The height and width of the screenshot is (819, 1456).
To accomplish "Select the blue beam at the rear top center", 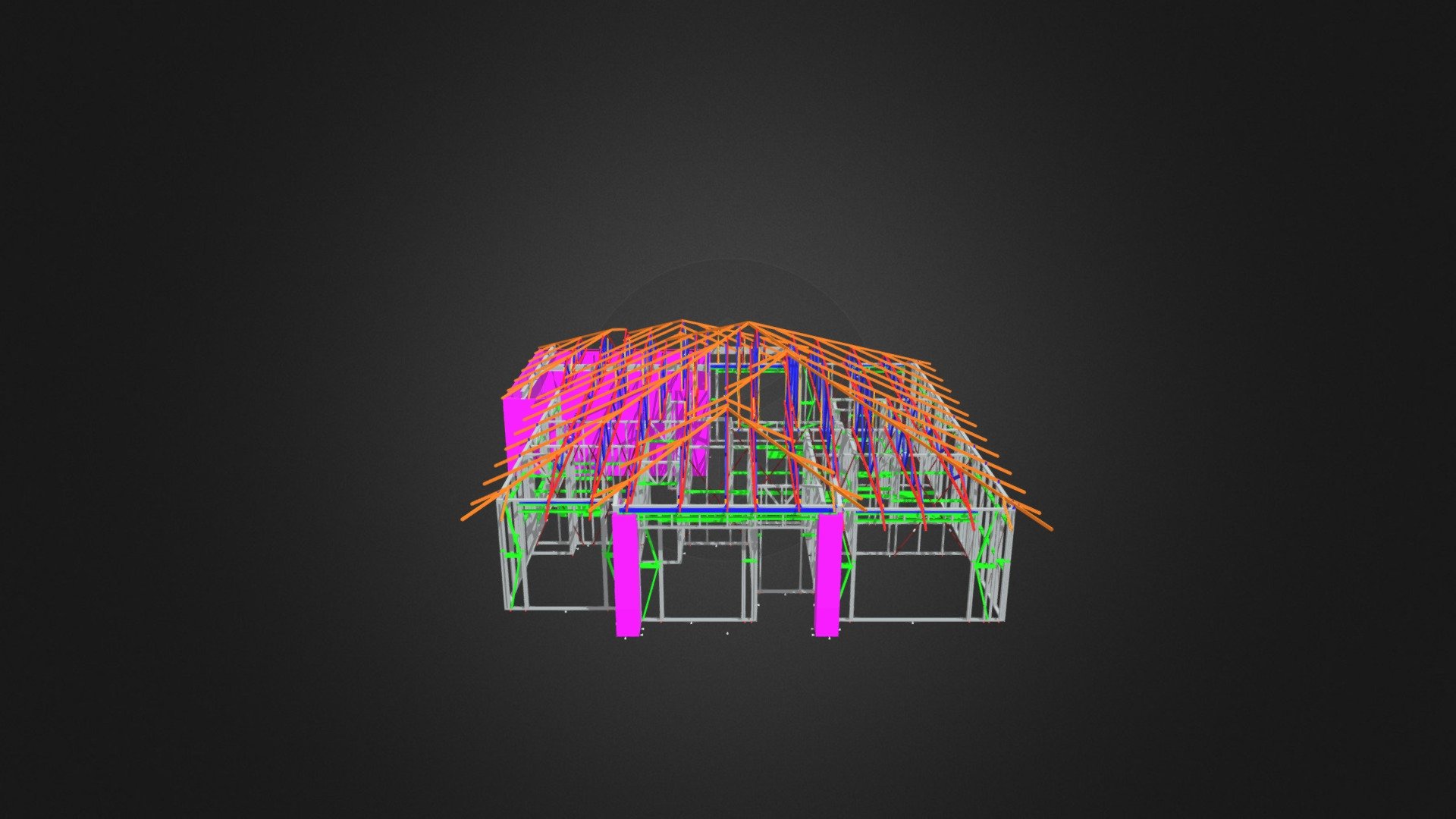I will 748,369.
